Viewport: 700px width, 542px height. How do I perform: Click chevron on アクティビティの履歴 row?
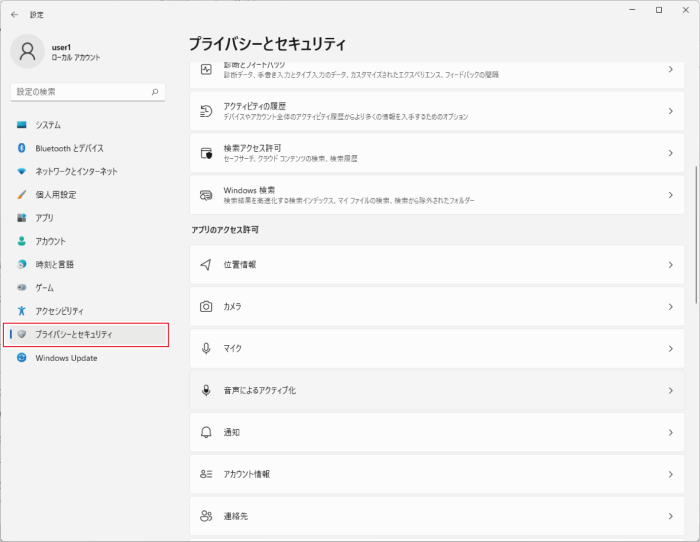click(671, 111)
